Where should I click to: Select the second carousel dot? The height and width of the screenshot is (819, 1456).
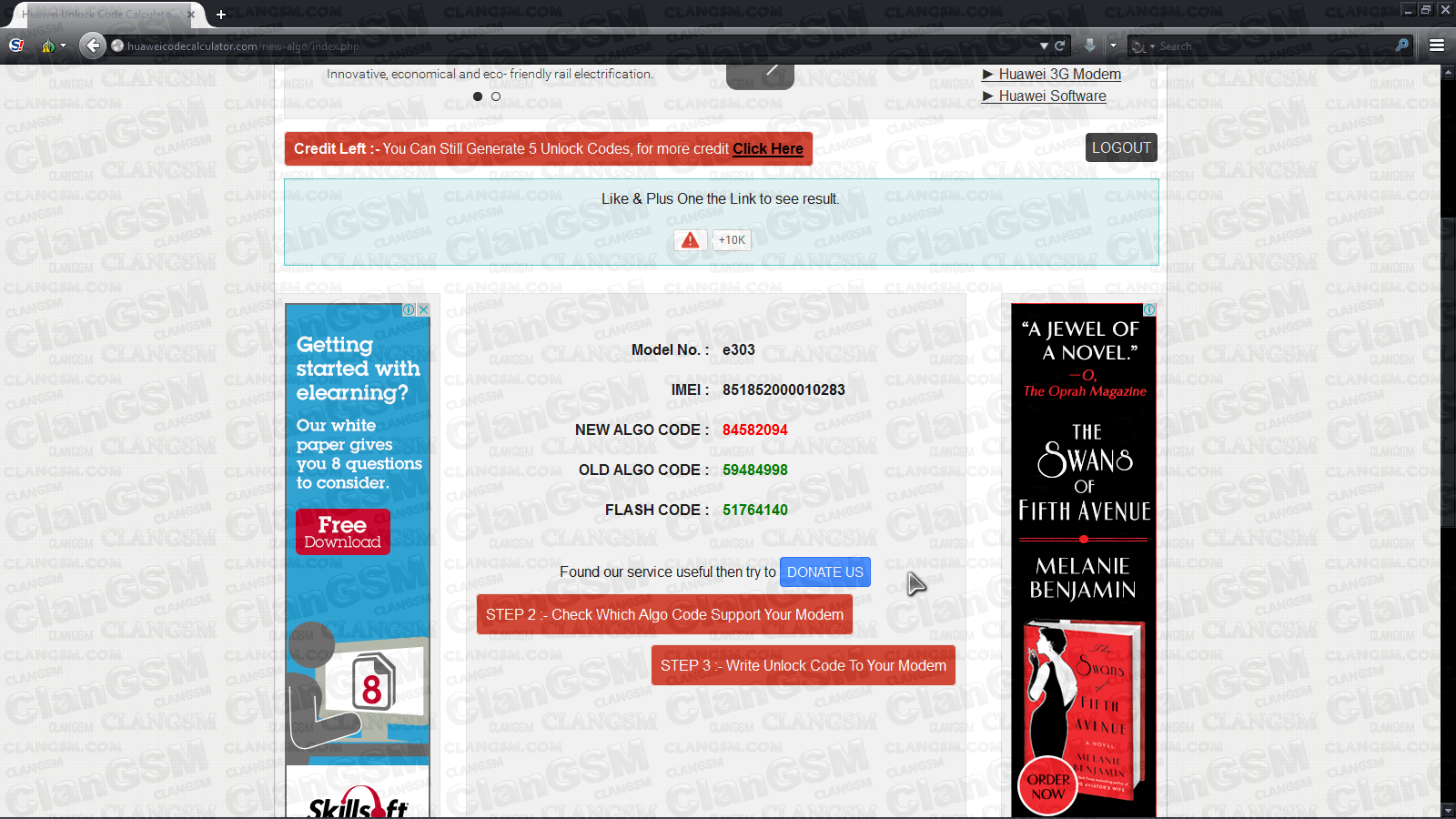496,96
